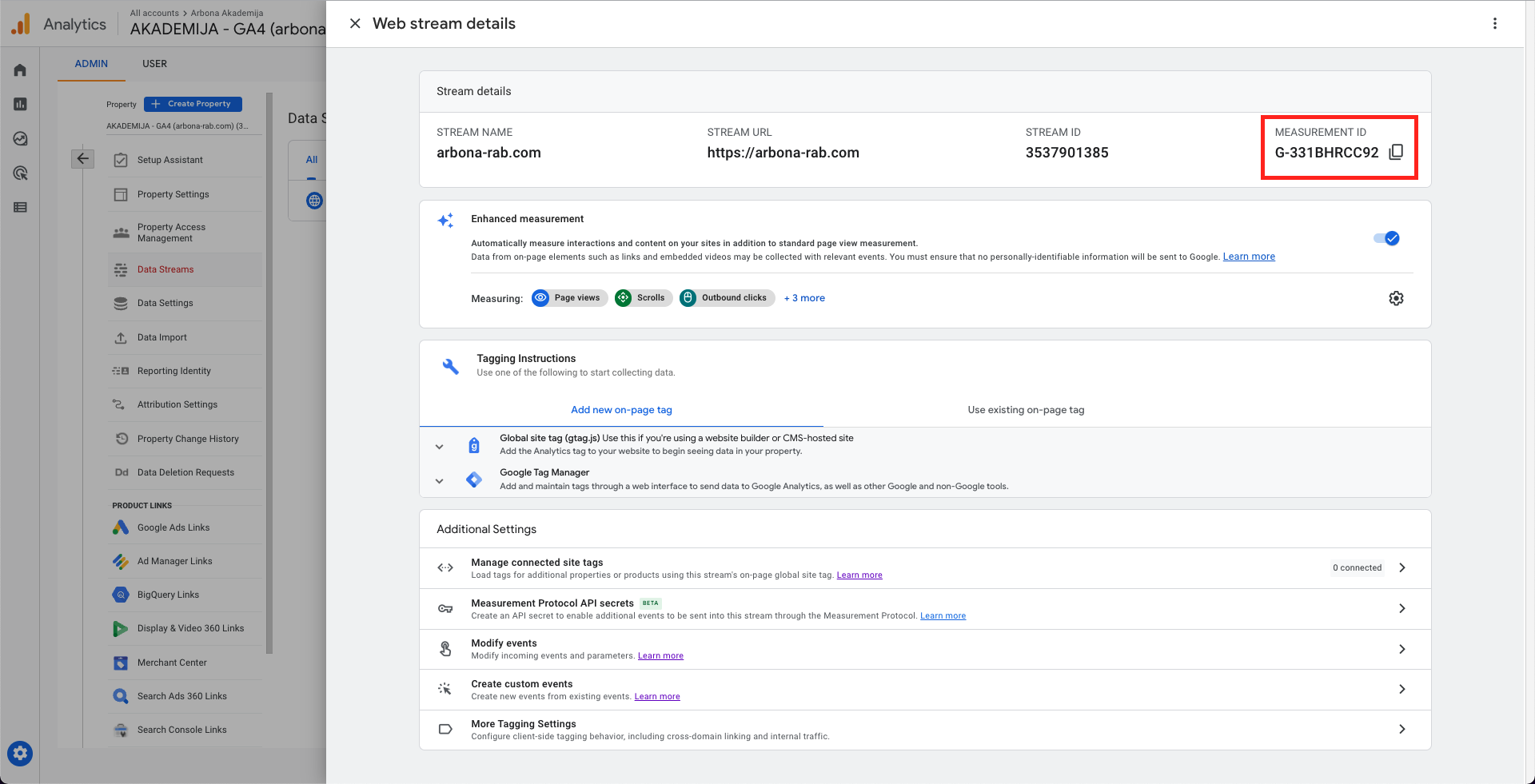This screenshot has width=1535, height=784.
Task: Click the Analytics logo
Action: click(21, 24)
